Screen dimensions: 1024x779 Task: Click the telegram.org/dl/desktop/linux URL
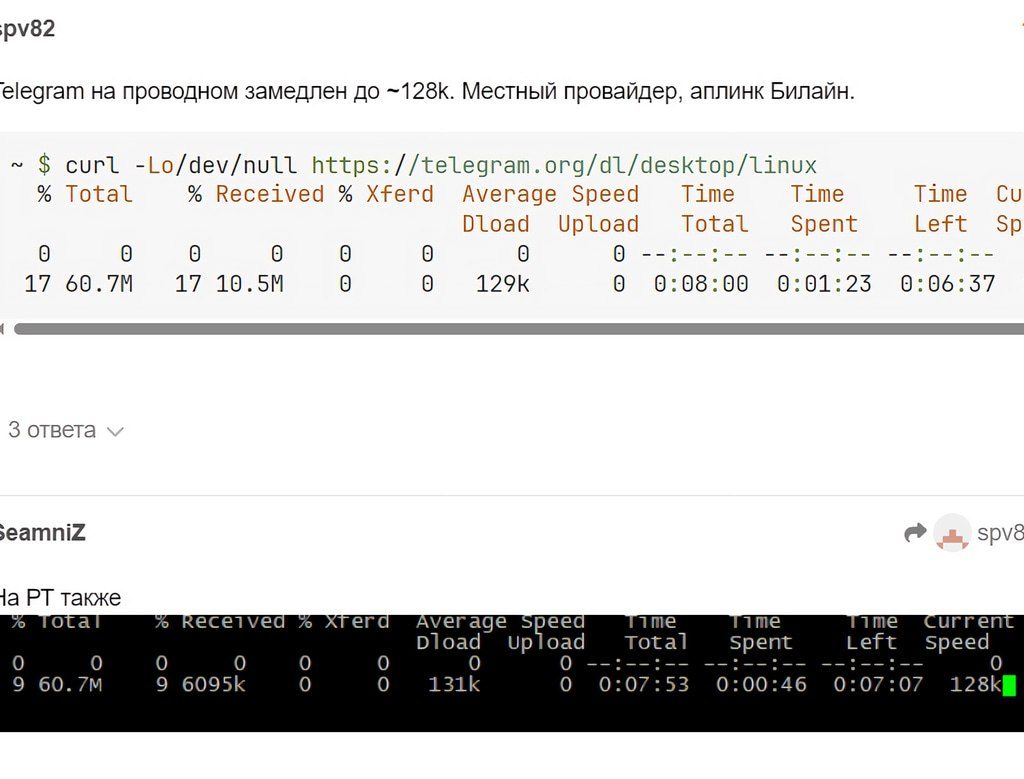[x=564, y=165]
